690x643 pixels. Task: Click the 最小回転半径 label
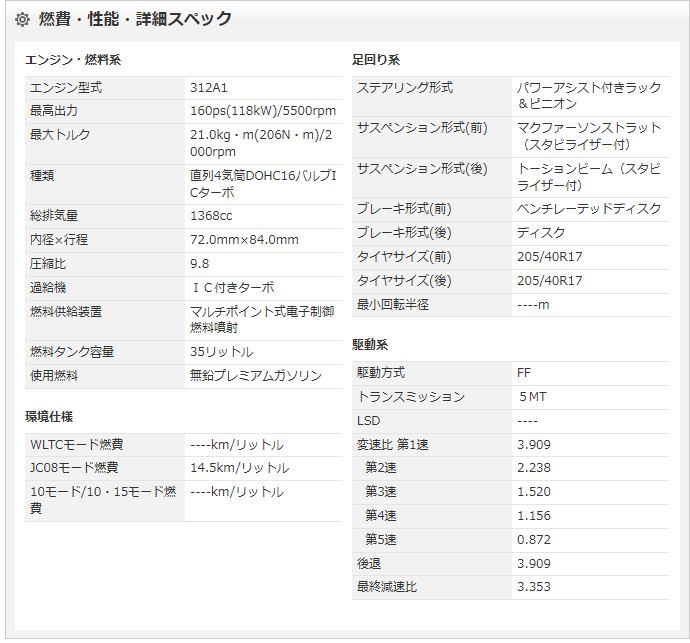(x=393, y=305)
